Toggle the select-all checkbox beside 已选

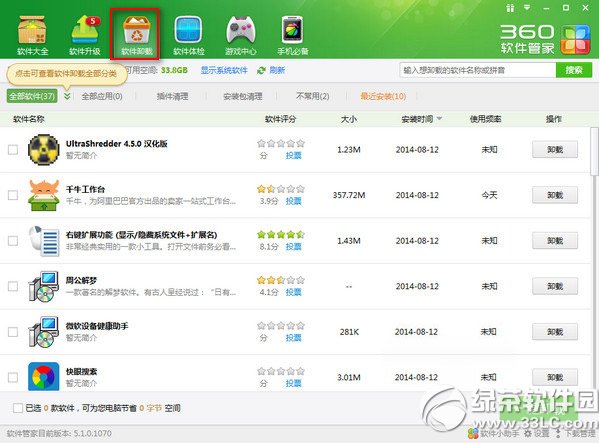(x=18, y=408)
